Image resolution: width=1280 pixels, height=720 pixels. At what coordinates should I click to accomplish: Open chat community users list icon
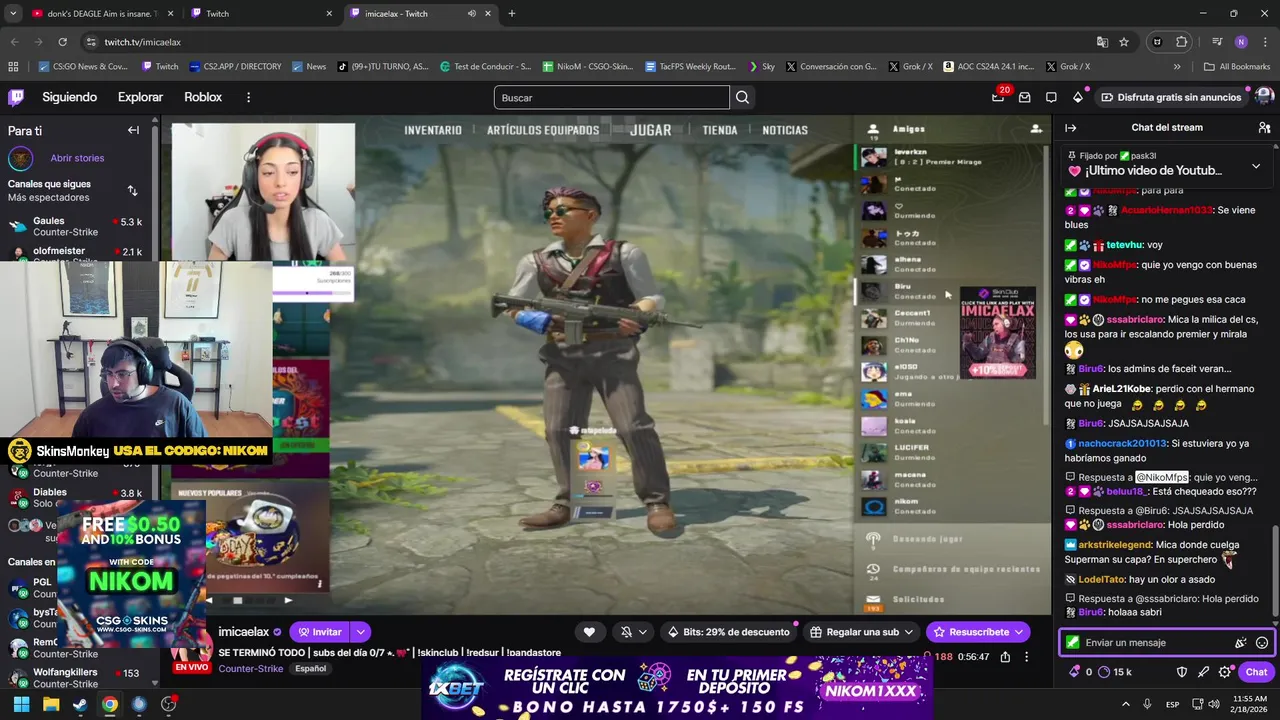coord(1264,128)
